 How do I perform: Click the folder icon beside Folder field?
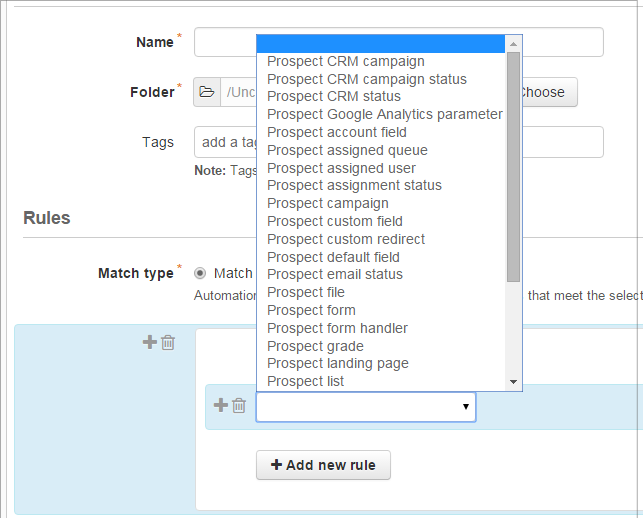(207, 92)
